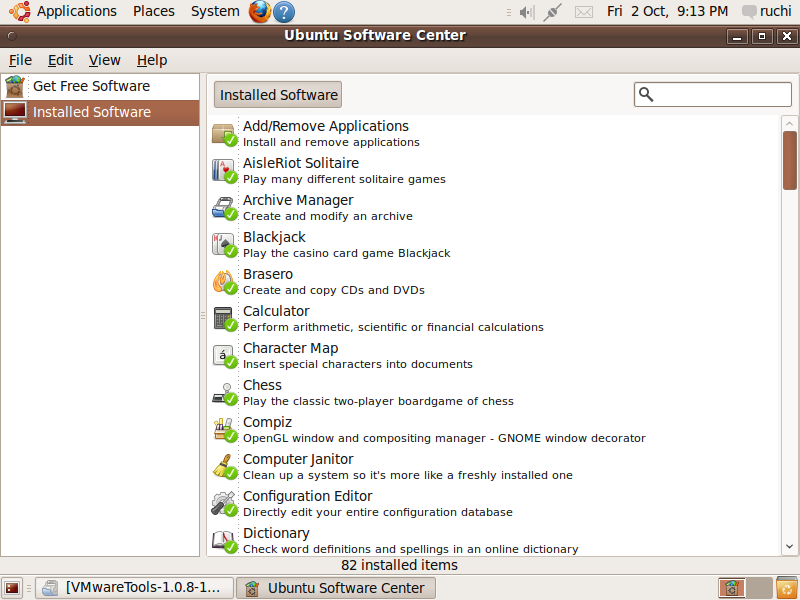Image resolution: width=800 pixels, height=600 pixels.
Task: Select Get Free Software in sidebar
Action: (x=100, y=86)
